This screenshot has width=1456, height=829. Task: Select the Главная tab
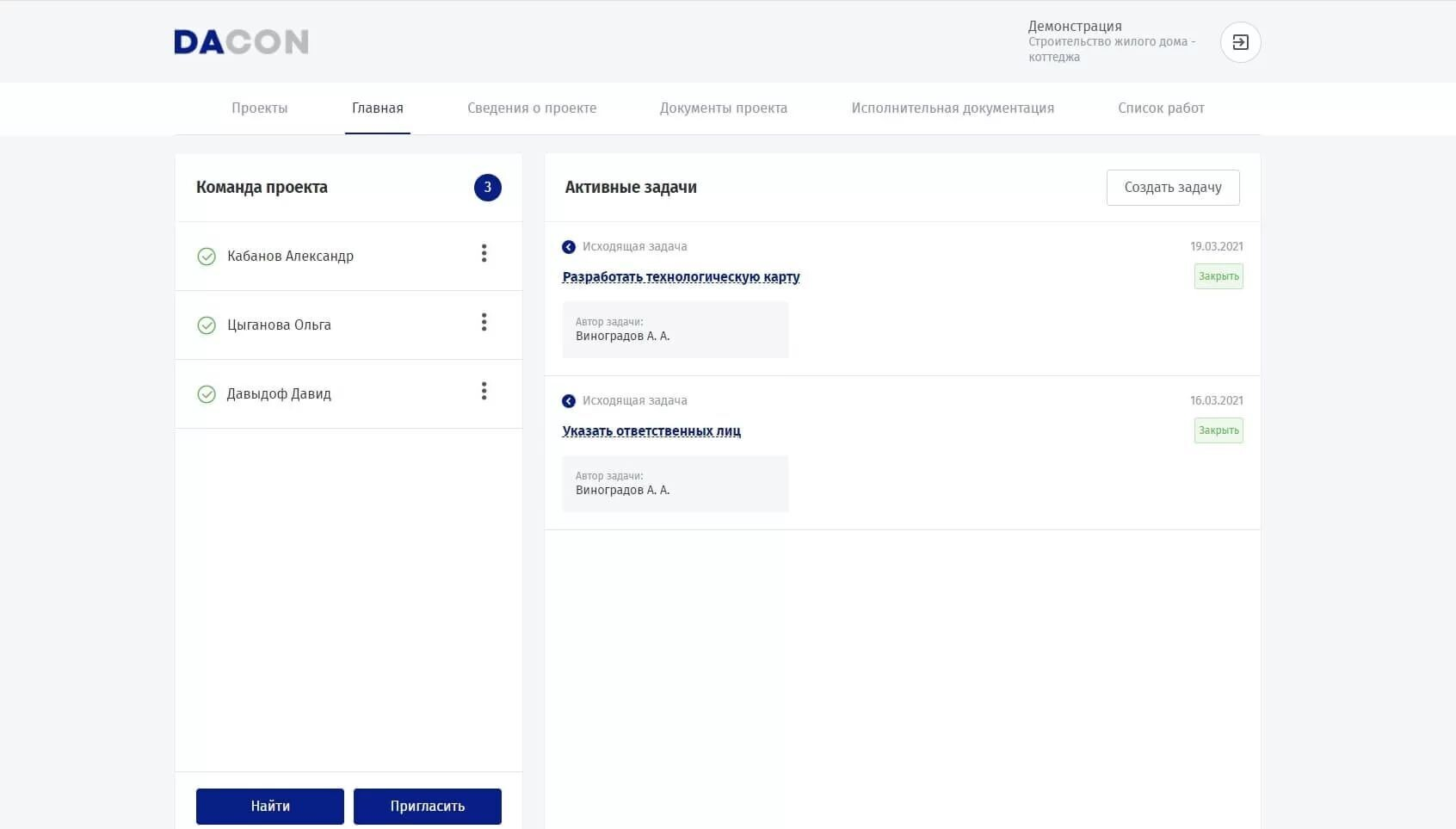point(378,108)
